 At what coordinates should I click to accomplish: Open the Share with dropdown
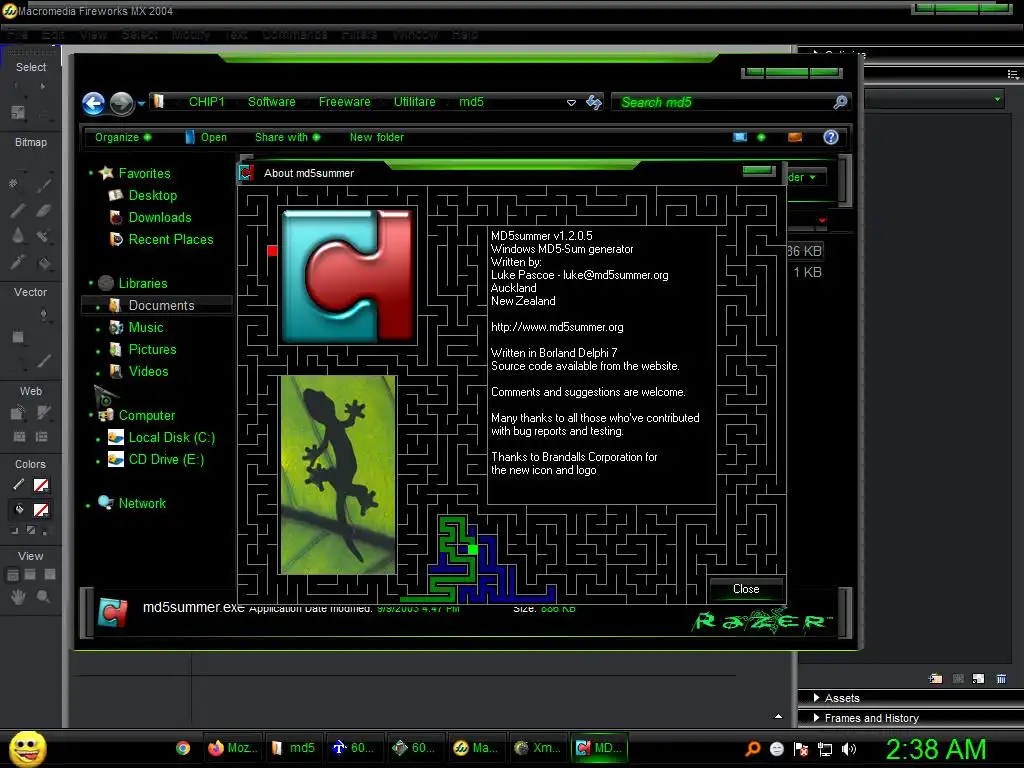(x=287, y=137)
